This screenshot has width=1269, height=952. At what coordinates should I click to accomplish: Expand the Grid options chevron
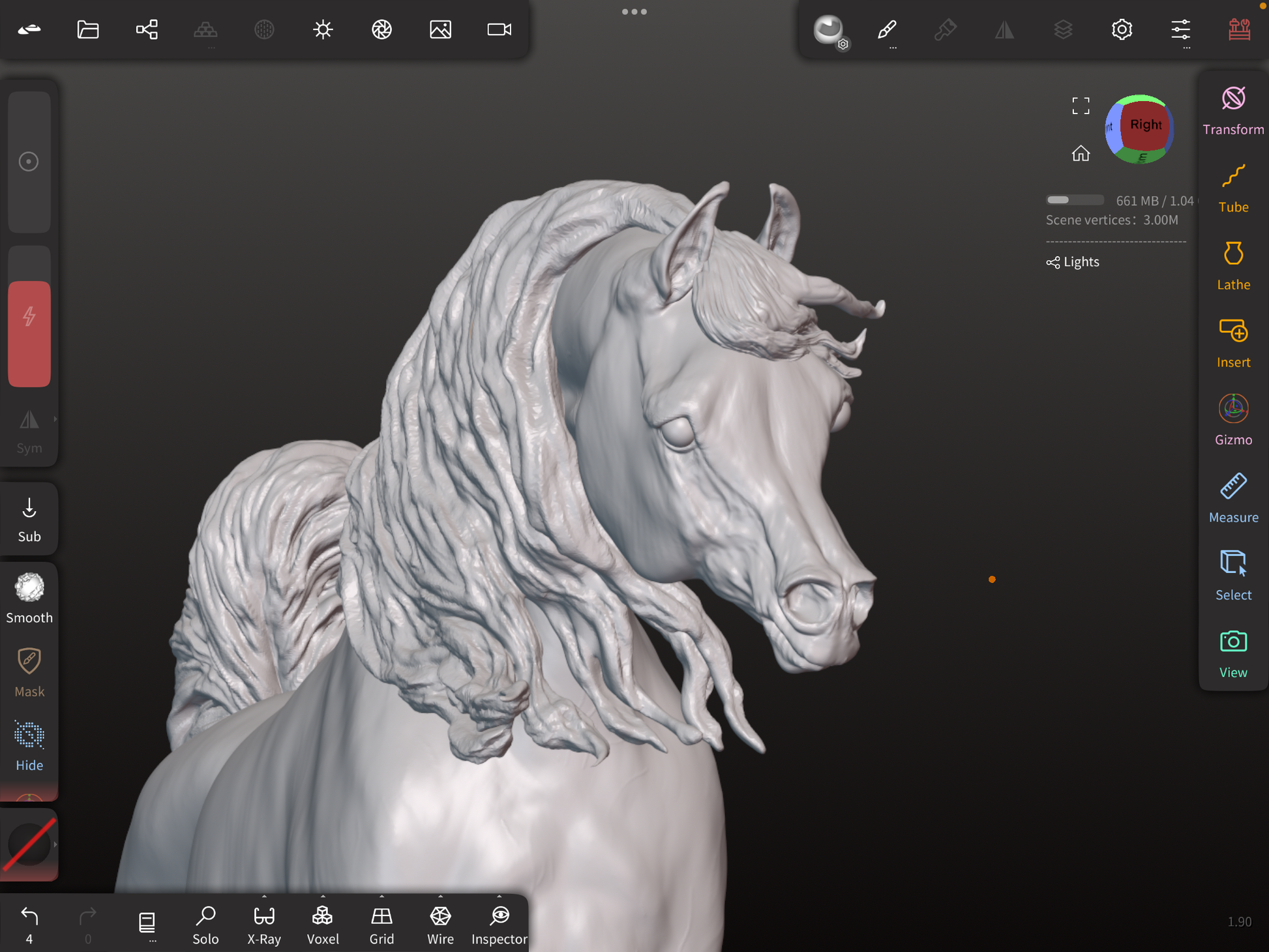tap(381, 897)
